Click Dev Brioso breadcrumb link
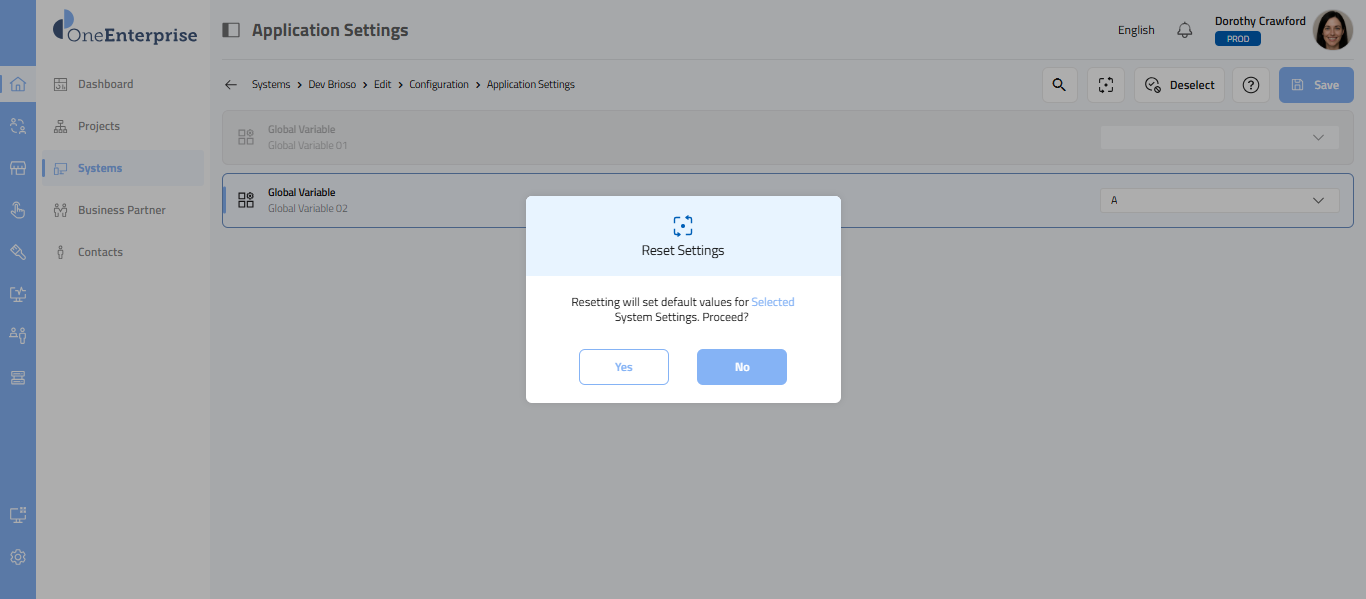The height and width of the screenshot is (599, 1366). coord(332,85)
